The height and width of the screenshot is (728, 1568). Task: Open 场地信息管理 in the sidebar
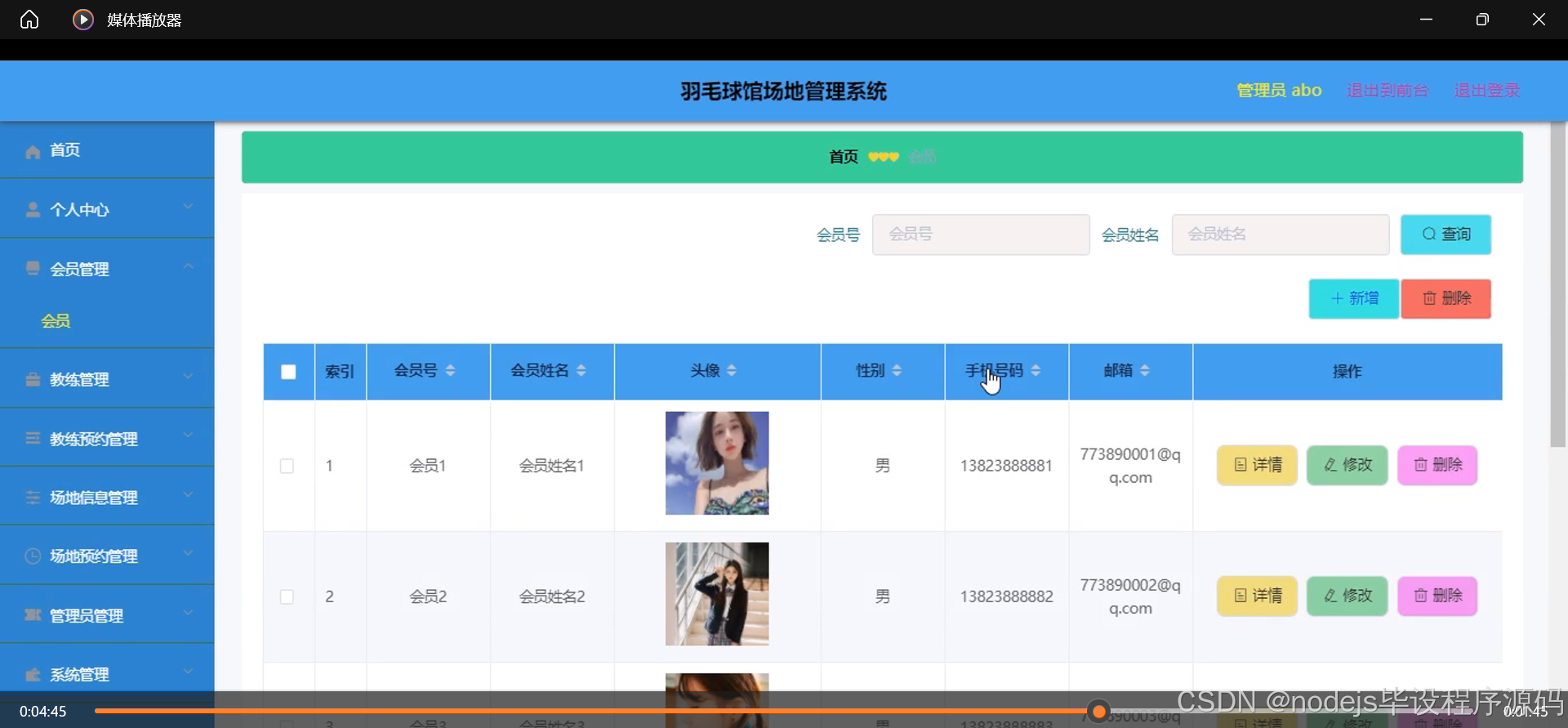(x=107, y=497)
